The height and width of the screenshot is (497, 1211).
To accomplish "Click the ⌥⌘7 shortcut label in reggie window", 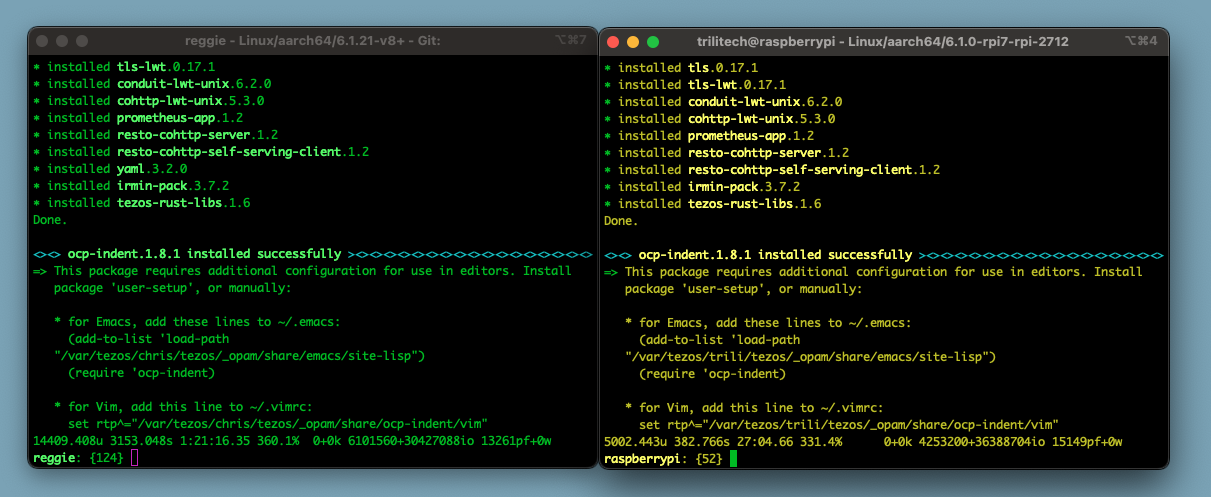I will 570,41.
